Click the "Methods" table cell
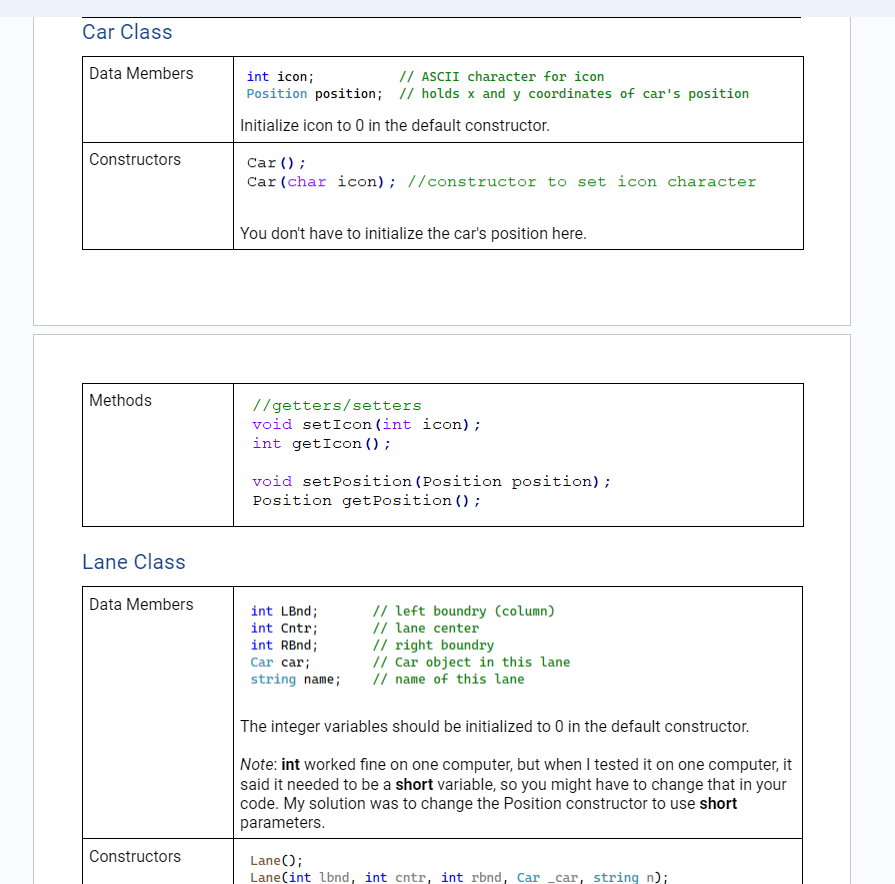 pyautogui.click(x=158, y=455)
